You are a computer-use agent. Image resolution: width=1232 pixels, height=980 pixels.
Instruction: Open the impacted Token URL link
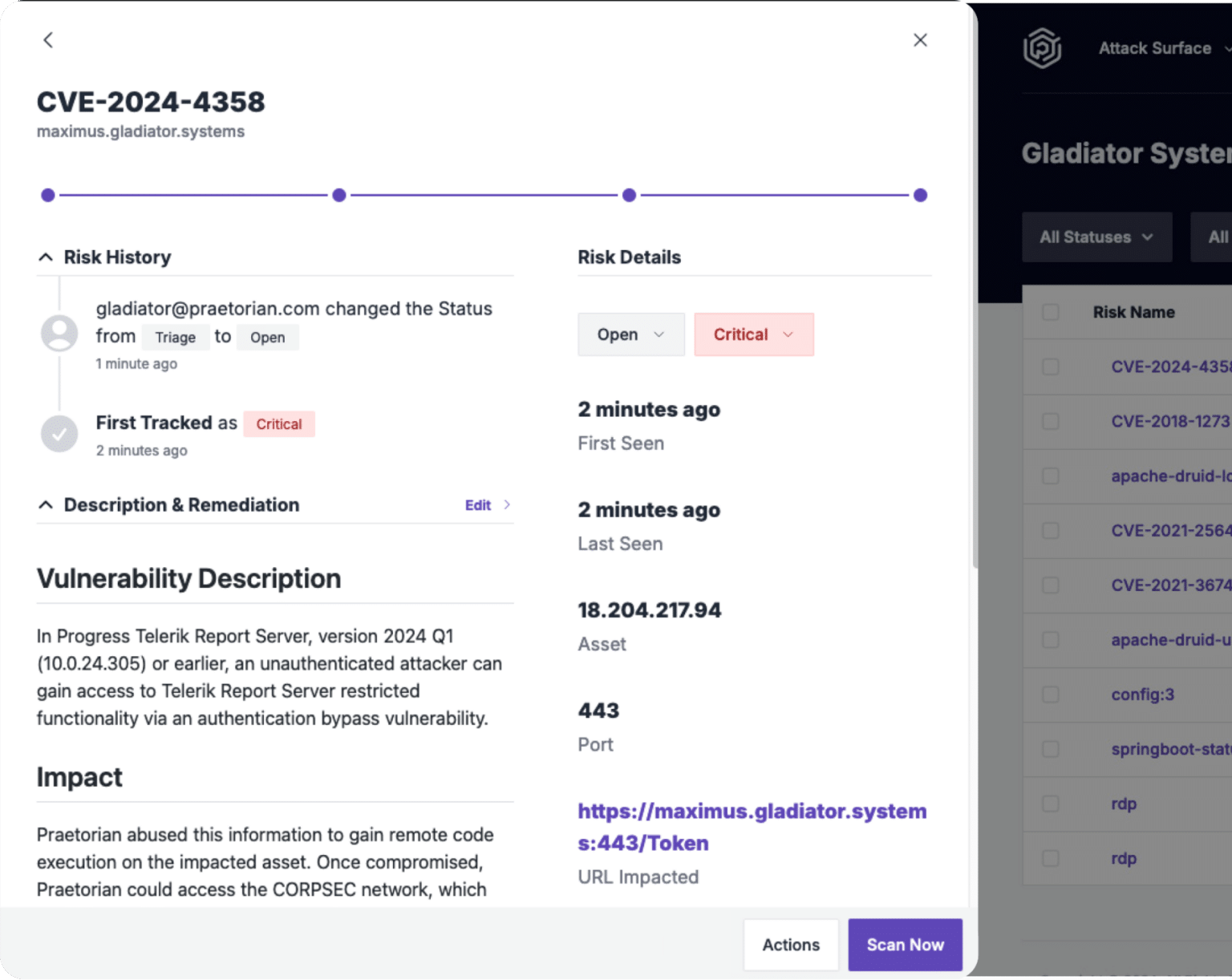[x=752, y=826]
